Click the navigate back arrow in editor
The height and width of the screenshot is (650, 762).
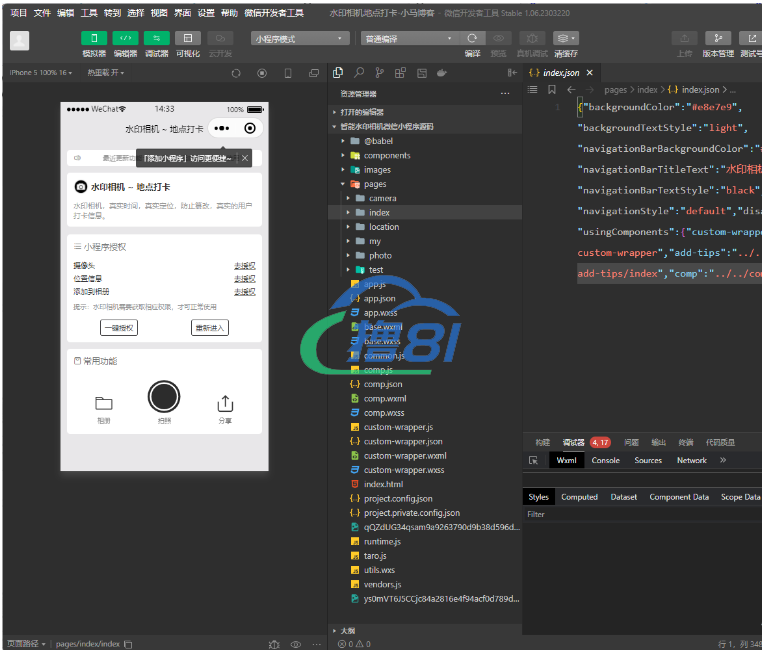point(571,89)
